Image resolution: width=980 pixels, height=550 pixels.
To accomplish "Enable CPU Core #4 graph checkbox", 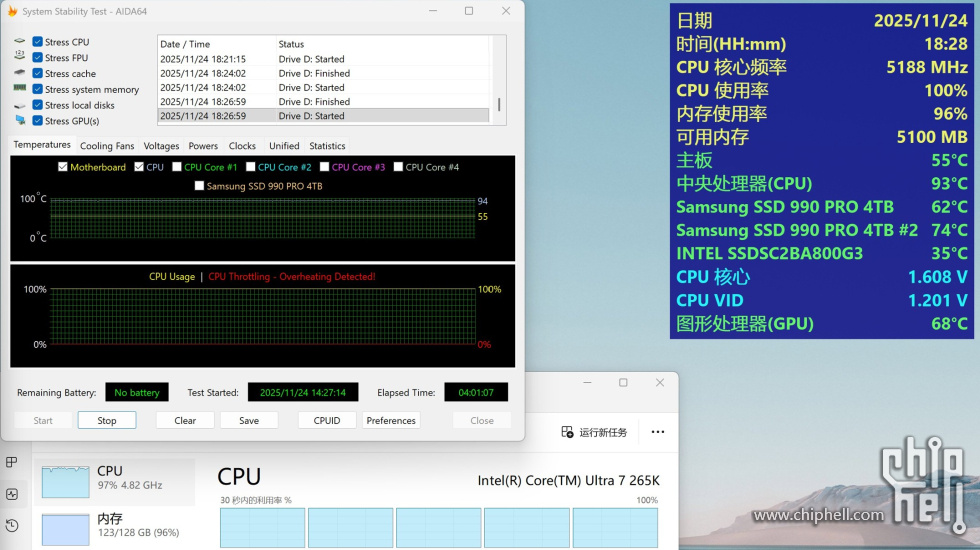I will [x=398, y=167].
